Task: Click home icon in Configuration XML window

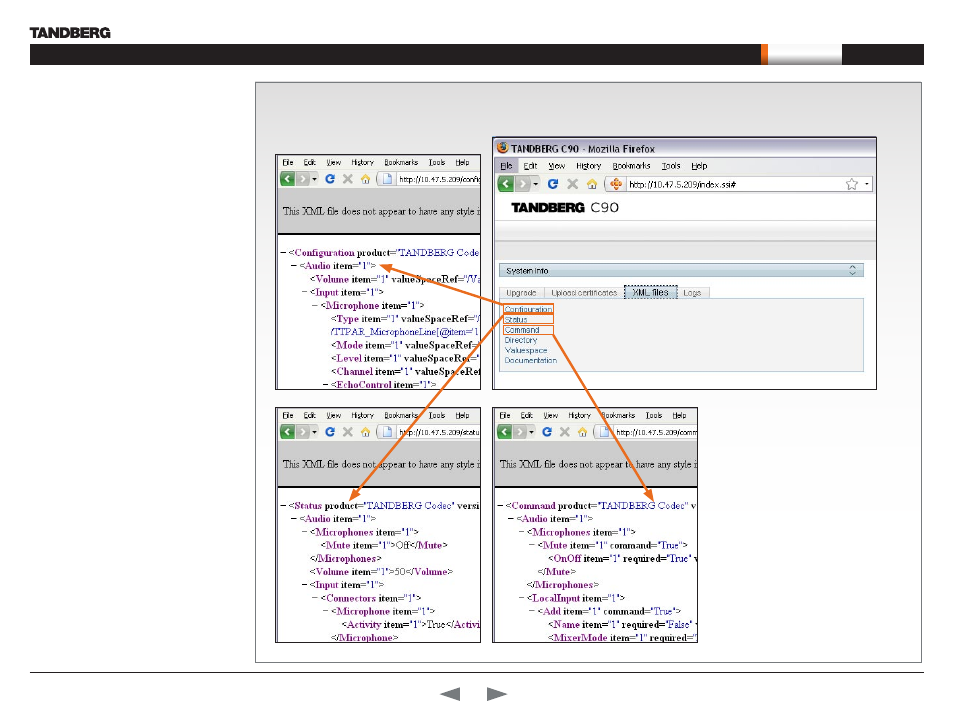Action: (x=365, y=179)
